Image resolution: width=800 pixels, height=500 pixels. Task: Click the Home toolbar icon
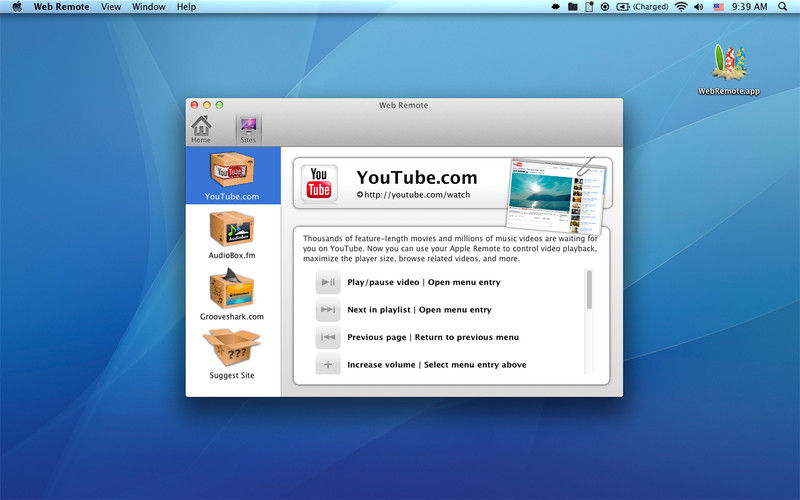(201, 129)
